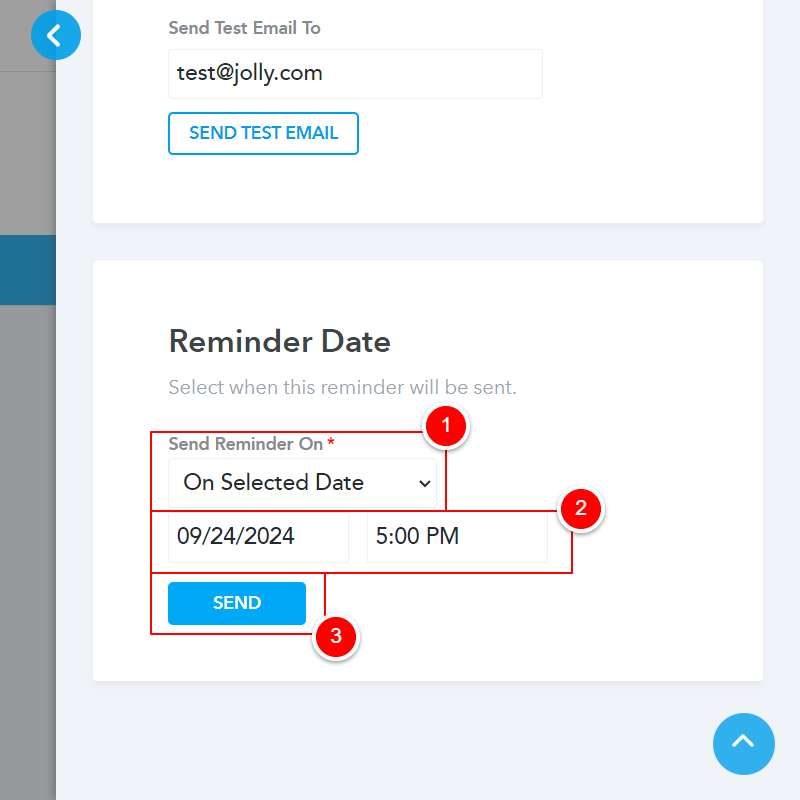Viewport: 800px width, 800px height.
Task: Click the Reminder Date heading
Action: tap(279, 342)
